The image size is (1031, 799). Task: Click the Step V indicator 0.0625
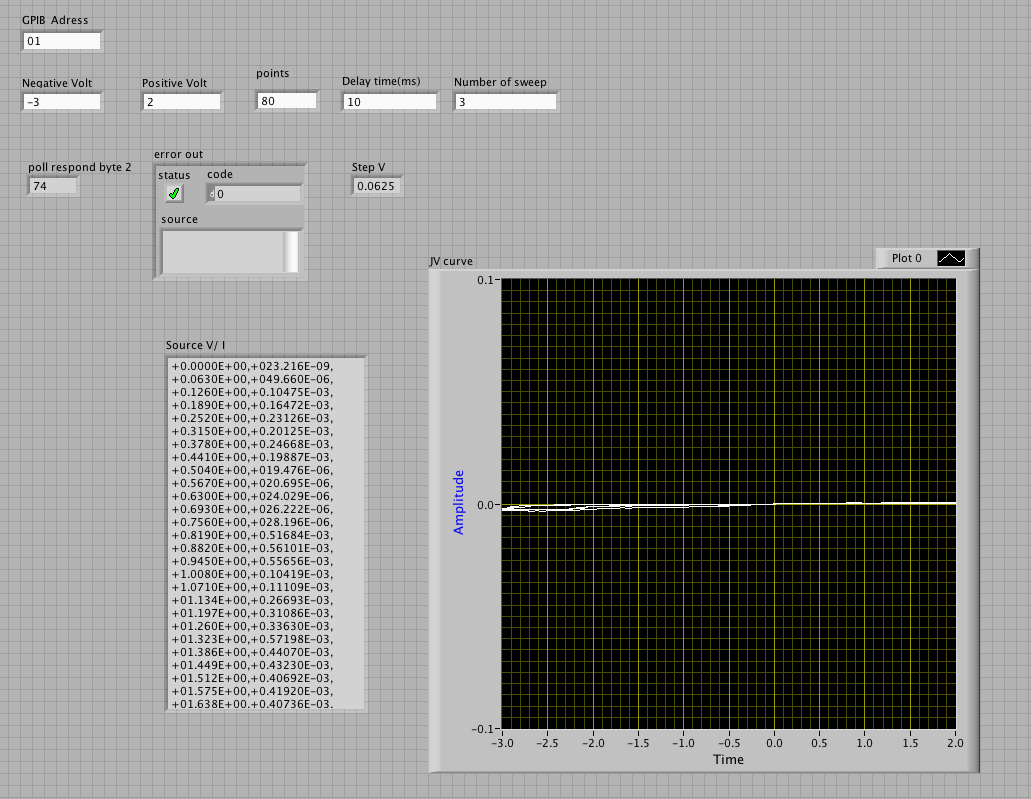(x=376, y=186)
